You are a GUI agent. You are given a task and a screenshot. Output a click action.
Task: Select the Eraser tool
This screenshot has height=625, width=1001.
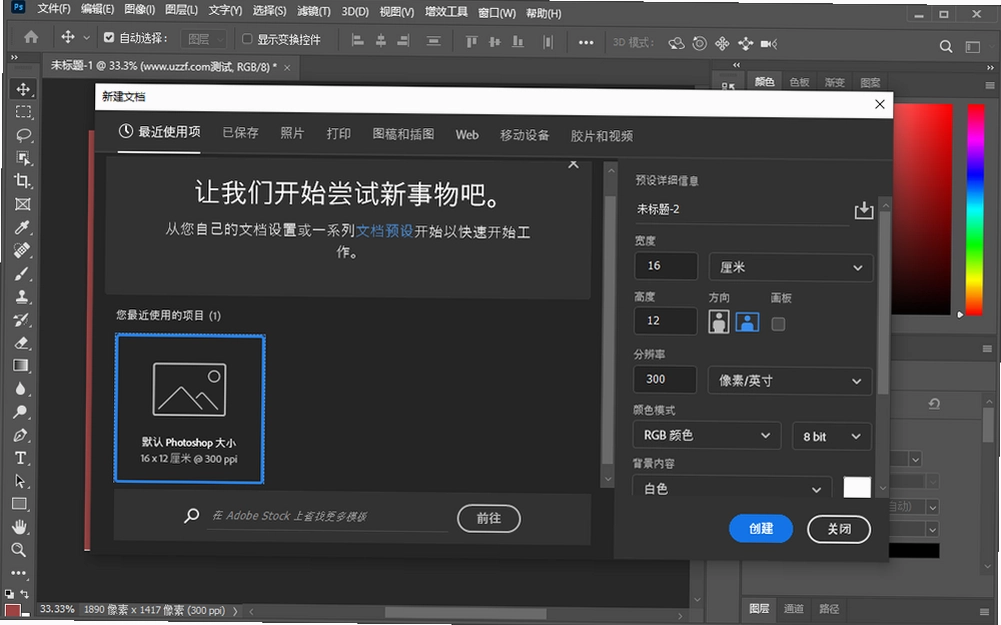21,343
